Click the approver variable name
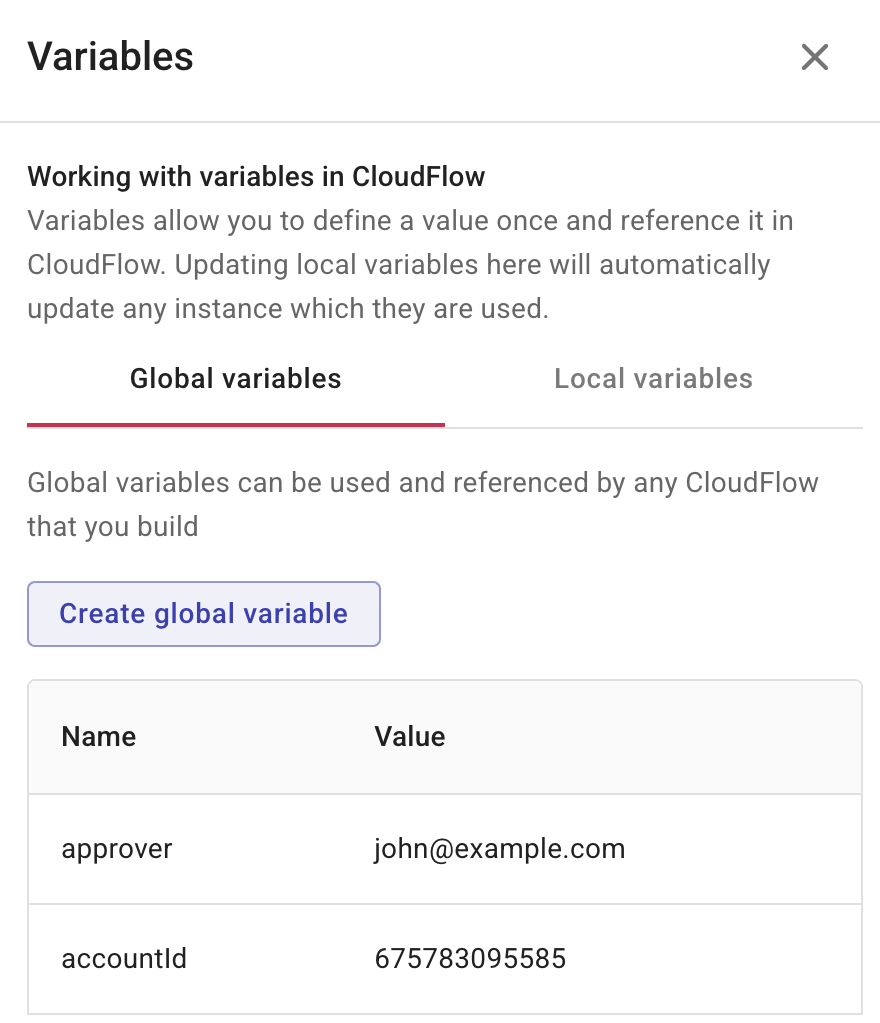This screenshot has height=1023, width=880. click(x=117, y=848)
